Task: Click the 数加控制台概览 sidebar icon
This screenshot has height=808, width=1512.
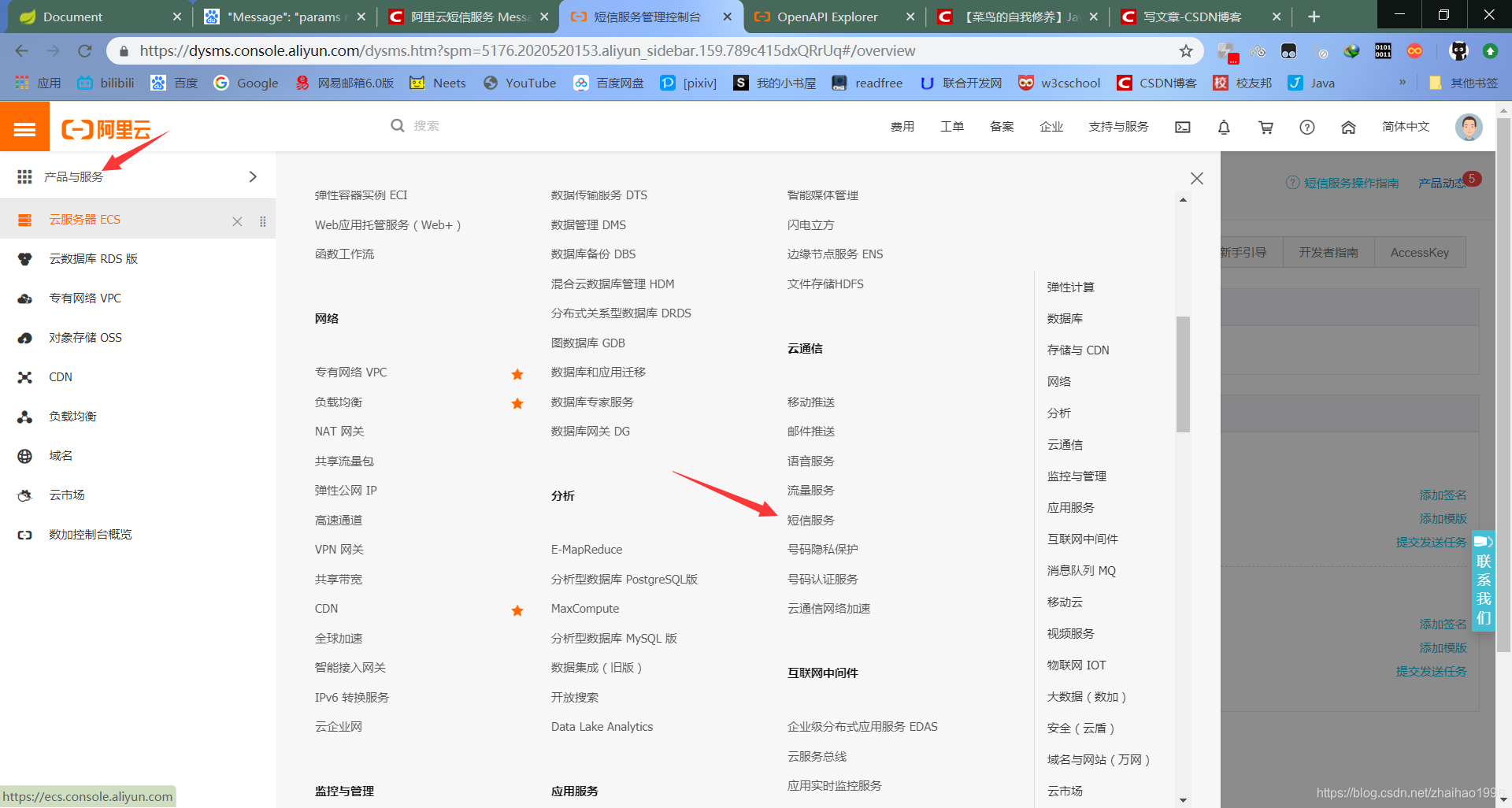Action: [x=25, y=535]
